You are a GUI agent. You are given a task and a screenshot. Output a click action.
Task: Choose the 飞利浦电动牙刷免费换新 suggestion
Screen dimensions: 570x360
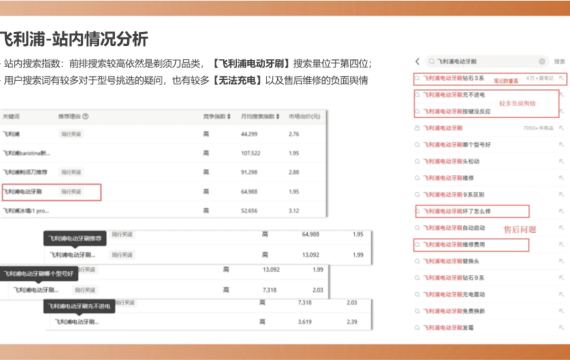point(454,311)
